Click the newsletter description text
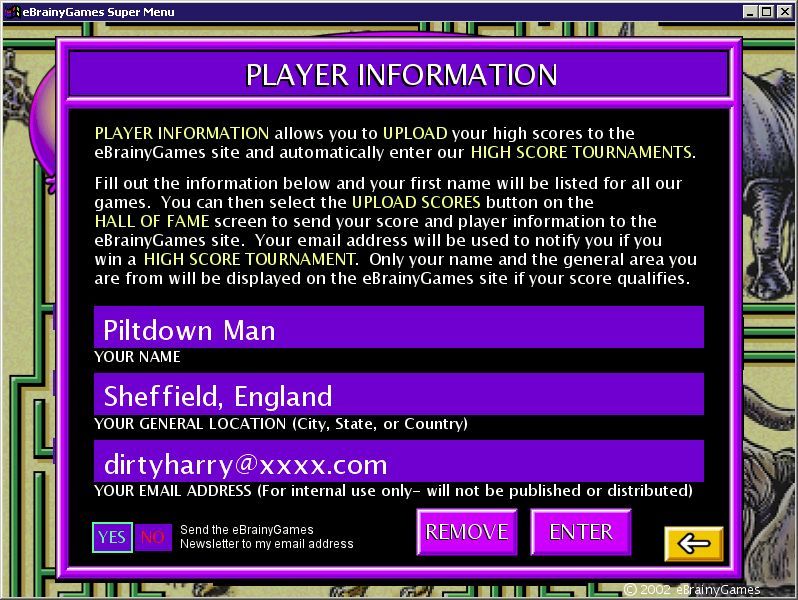The image size is (798, 600). click(267, 537)
